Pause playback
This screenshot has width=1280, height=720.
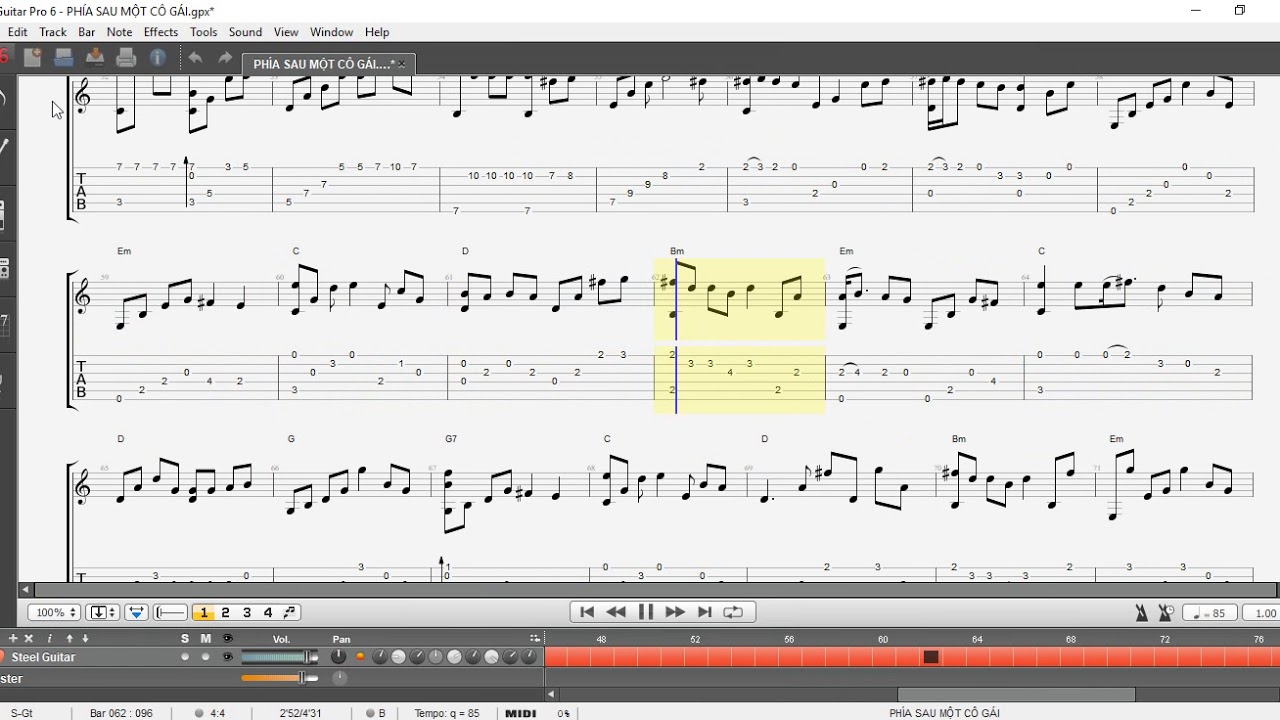(x=646, y=612)
